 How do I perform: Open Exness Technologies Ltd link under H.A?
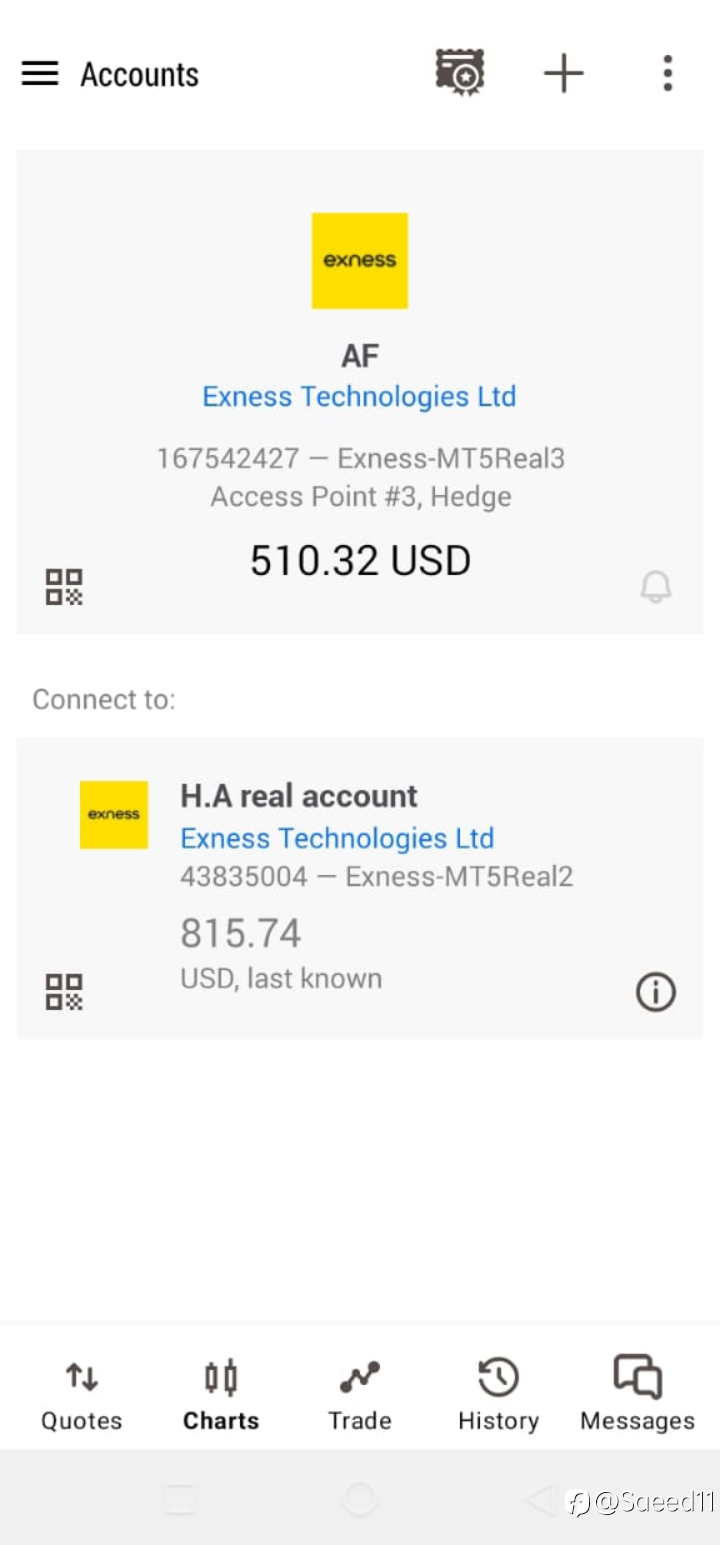click(337, 838)
